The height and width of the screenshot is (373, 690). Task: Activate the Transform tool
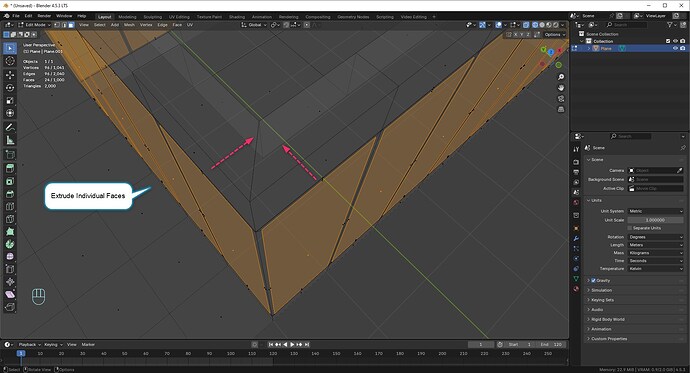[10, 113]
